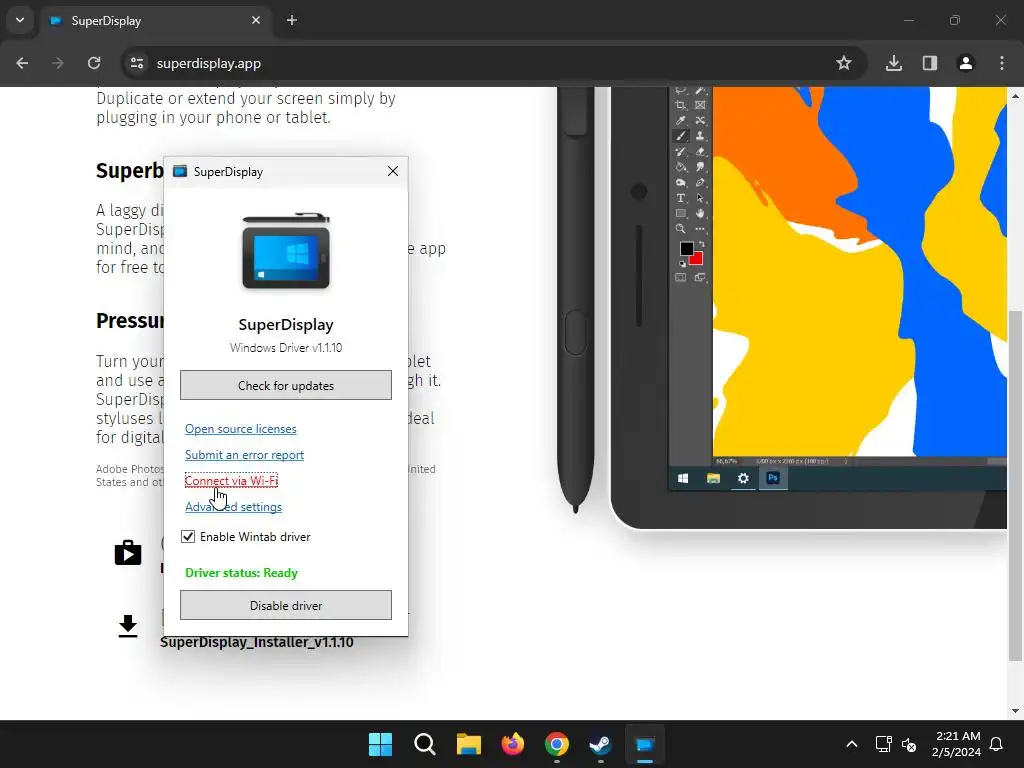Click the page vertical scrollbar thumb
The height and width of the screenshot is (768, 1024).
(1015, 486)
